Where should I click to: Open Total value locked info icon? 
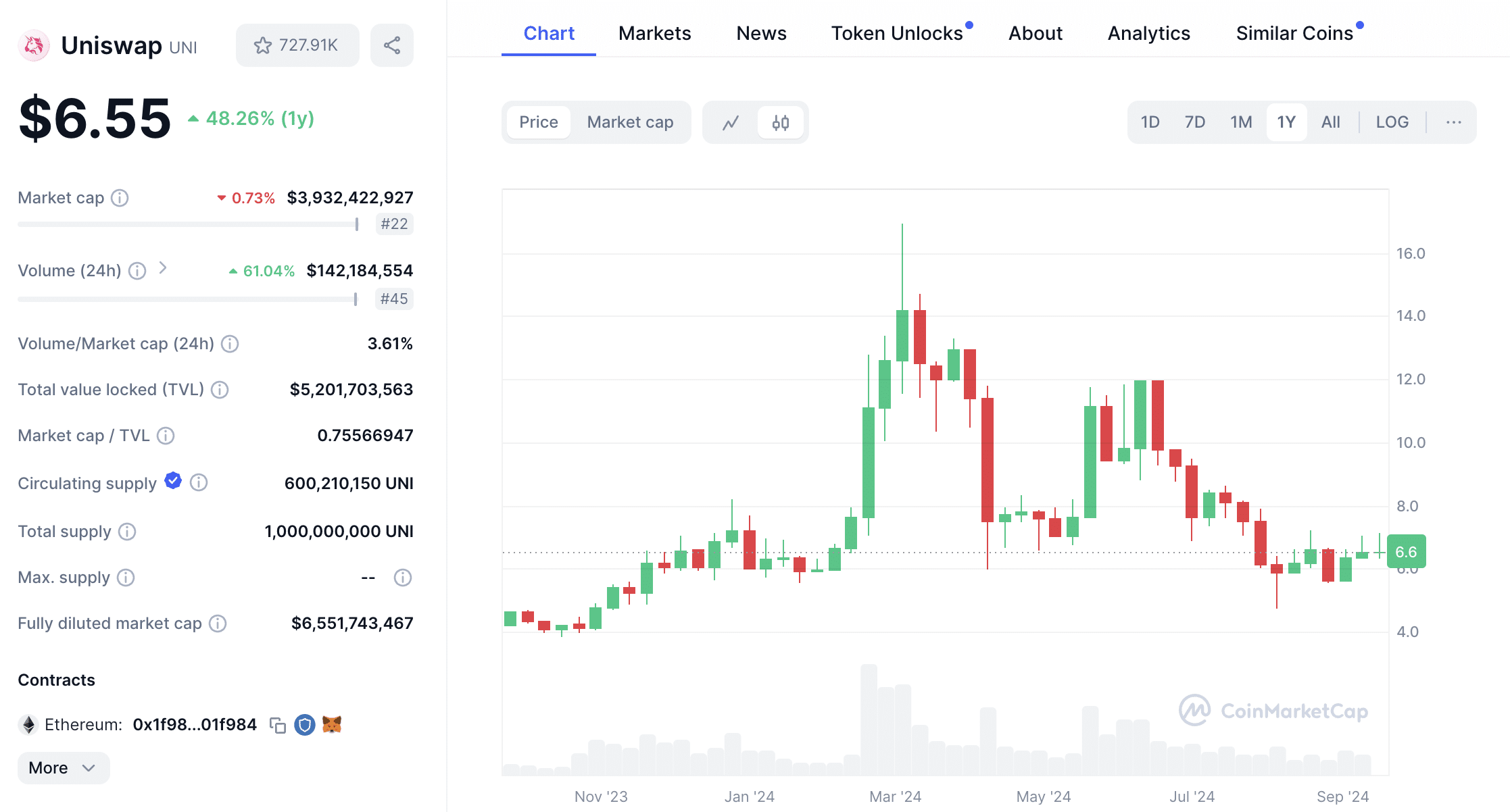(x=220, y=390)
